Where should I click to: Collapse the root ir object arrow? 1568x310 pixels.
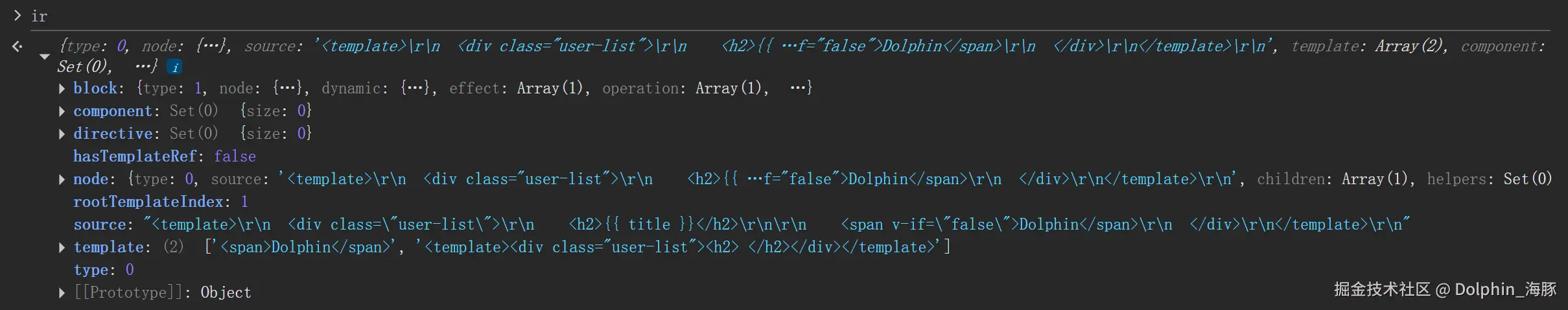tap(45, 56)
